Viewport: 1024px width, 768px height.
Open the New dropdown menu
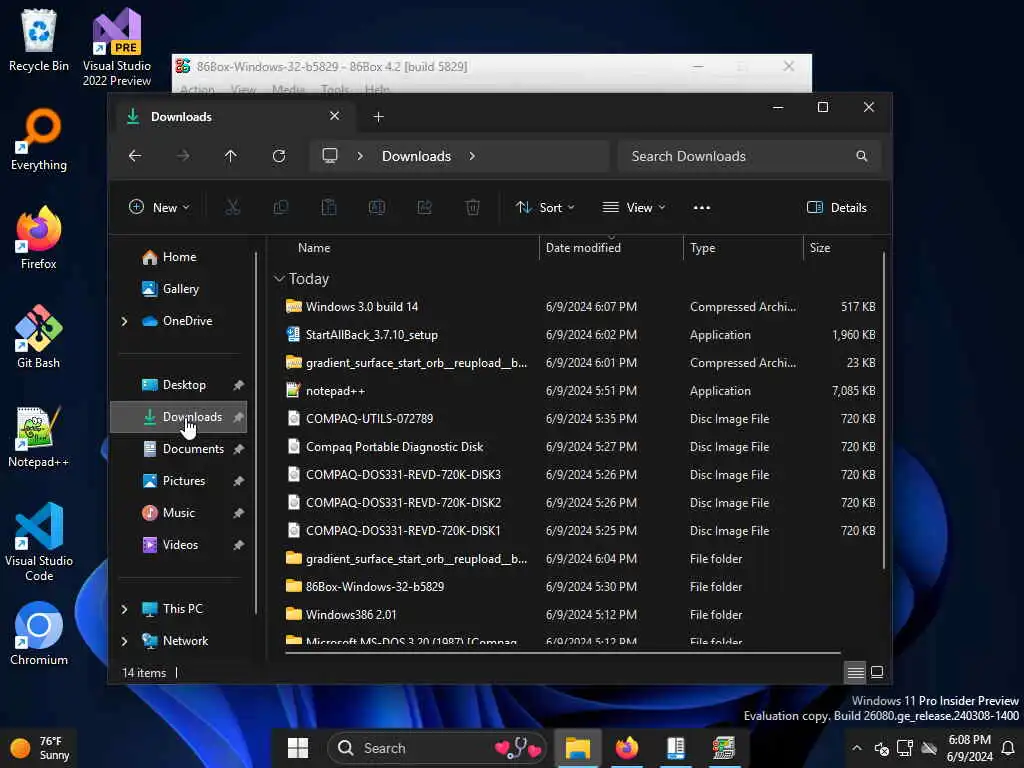tap(159, 208)
